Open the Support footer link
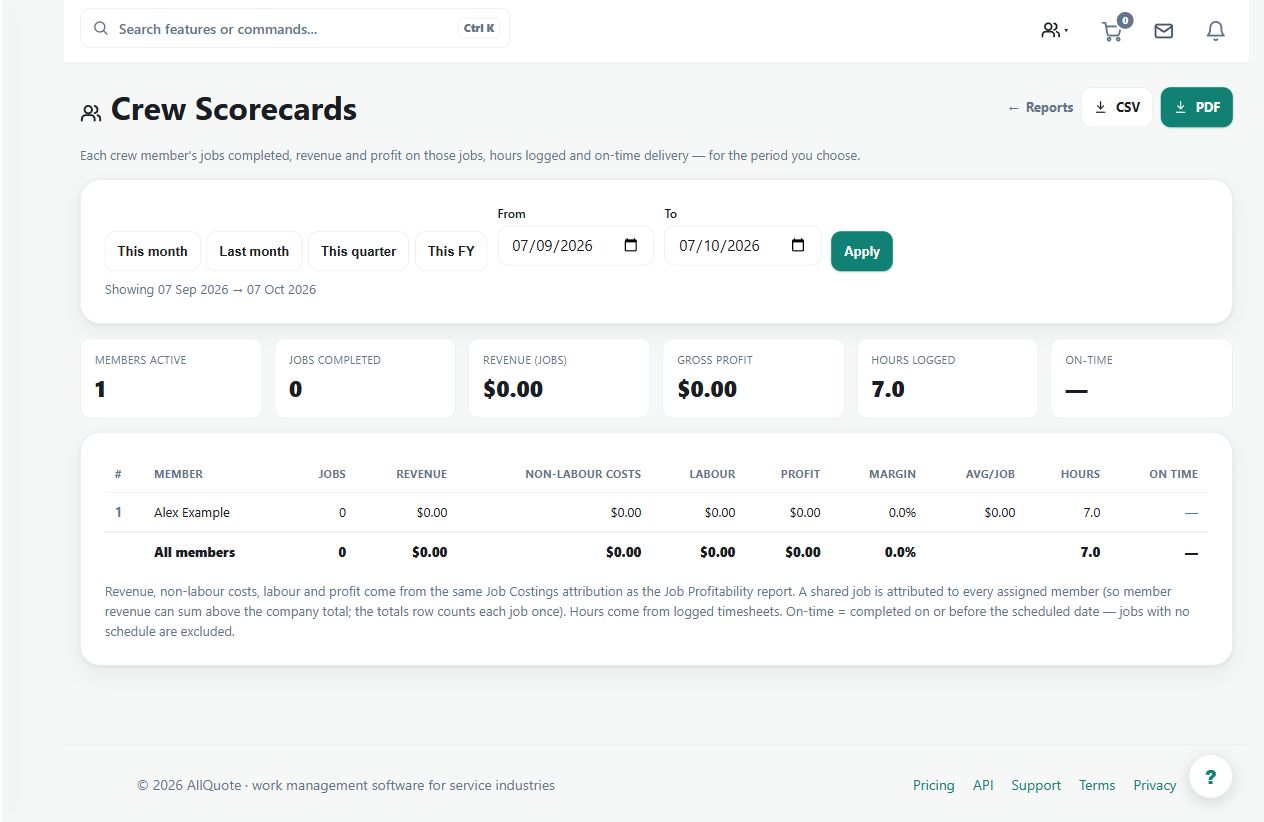This screenshot has width=1264, height=822. tap(1036, 785)
